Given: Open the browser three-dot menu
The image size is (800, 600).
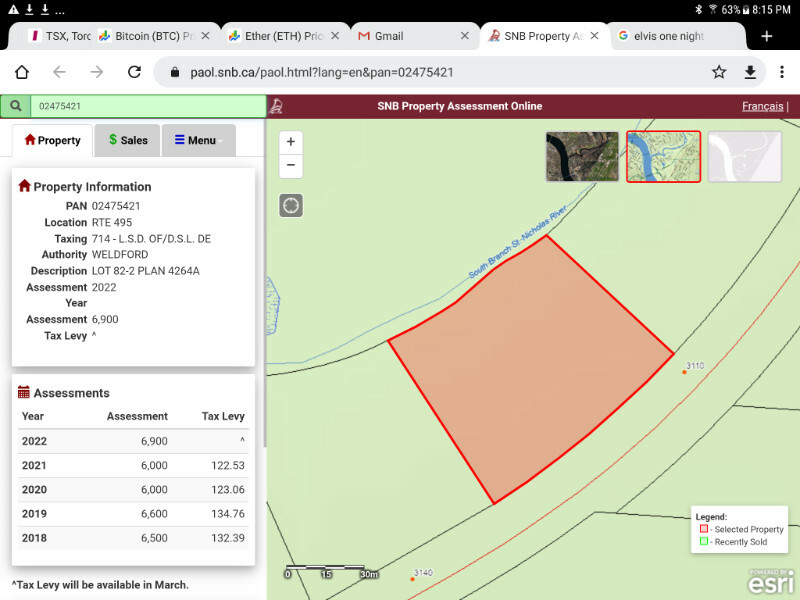Looking at the screenshot, I should tap(782, 72).
